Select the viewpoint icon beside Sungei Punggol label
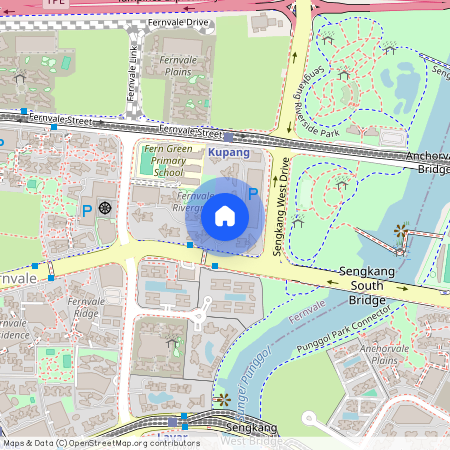Screen dimensions: 450x450 tap(224, 399)
